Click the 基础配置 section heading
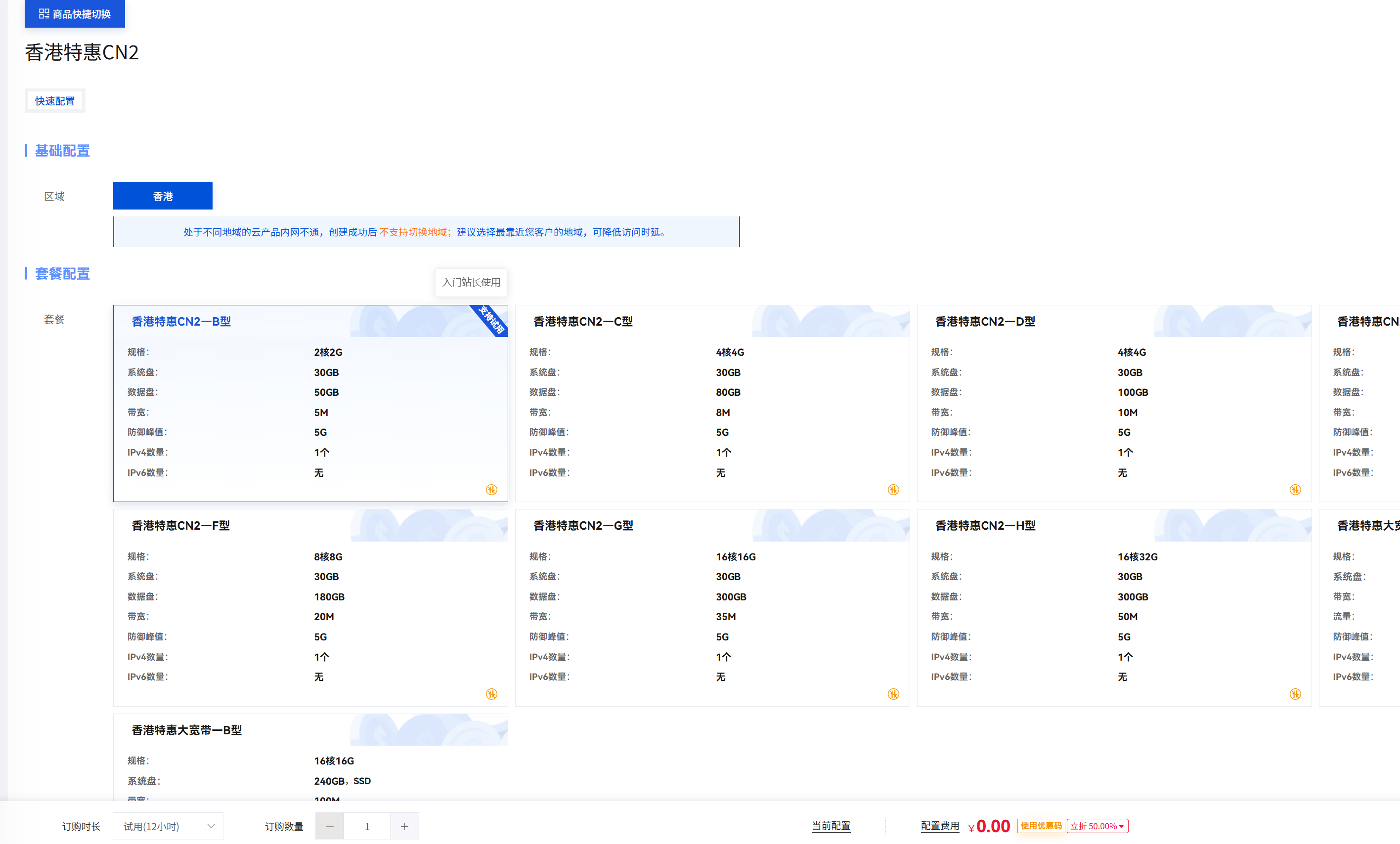1400x844 pixels. click(62, 151)
